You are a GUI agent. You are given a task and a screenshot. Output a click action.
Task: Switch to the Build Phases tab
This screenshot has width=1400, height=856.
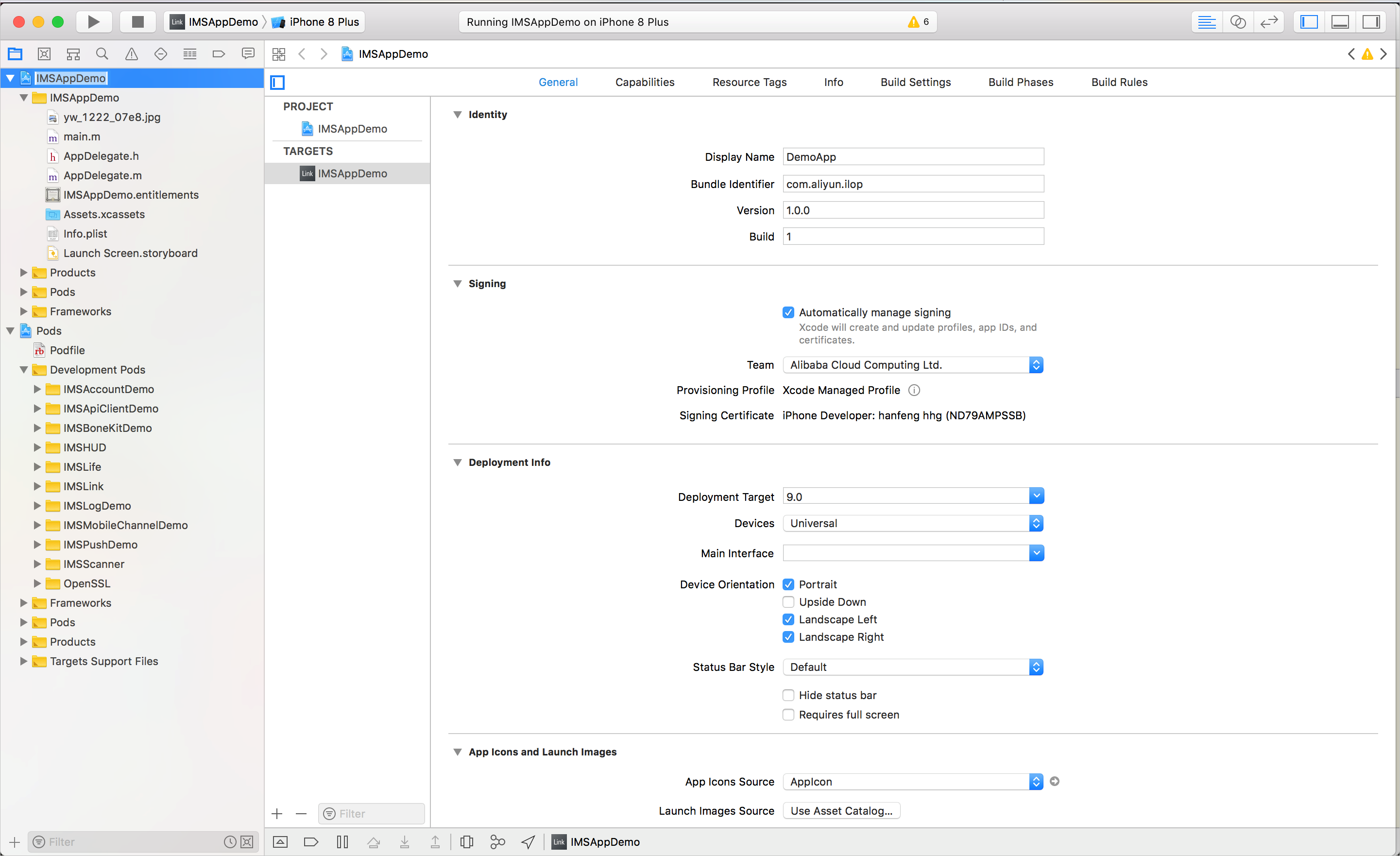(x=1021, y=82)
